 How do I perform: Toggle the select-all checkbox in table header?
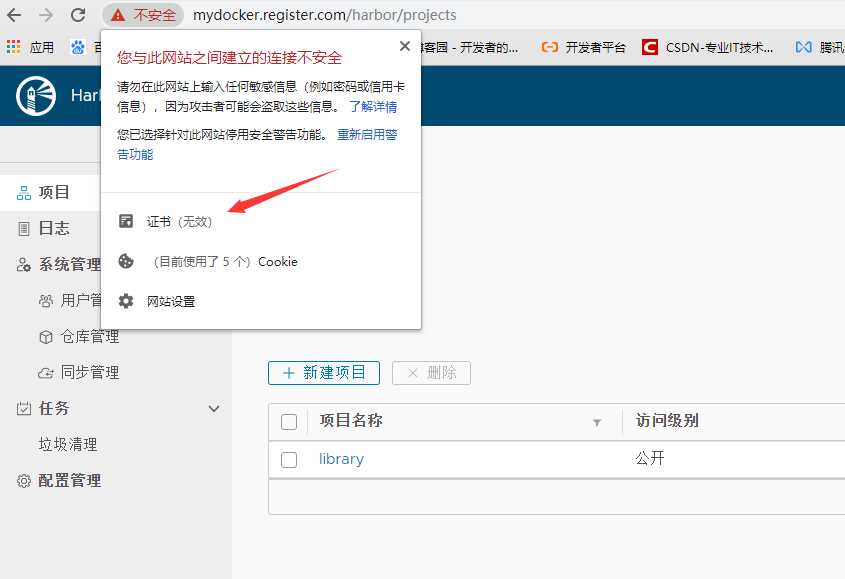click(x=288, y=421)
